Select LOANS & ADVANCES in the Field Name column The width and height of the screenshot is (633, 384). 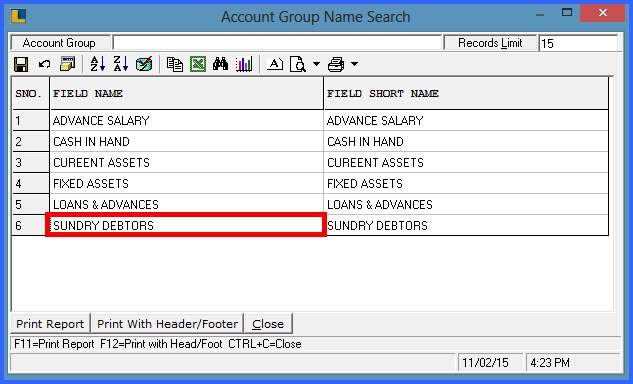coord(187,204)
